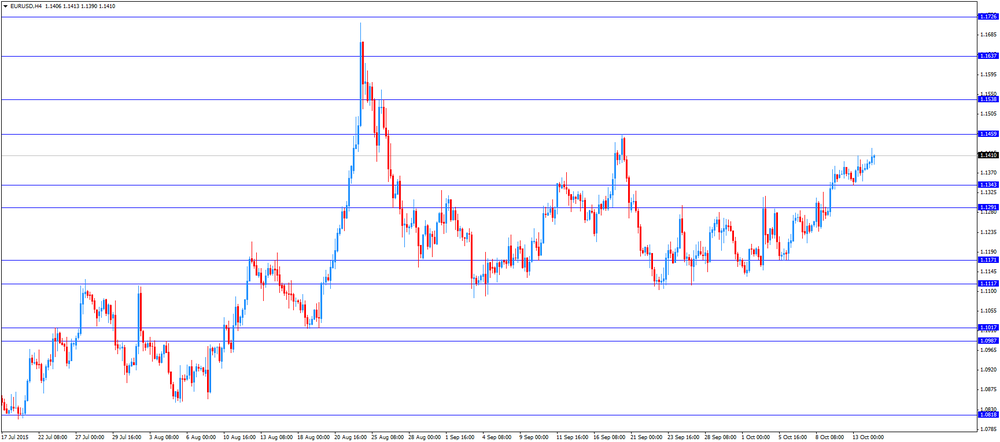Click the 1.1505 price scale value
This screenshot has height=442, width=1000.
(x=987, y=114)
